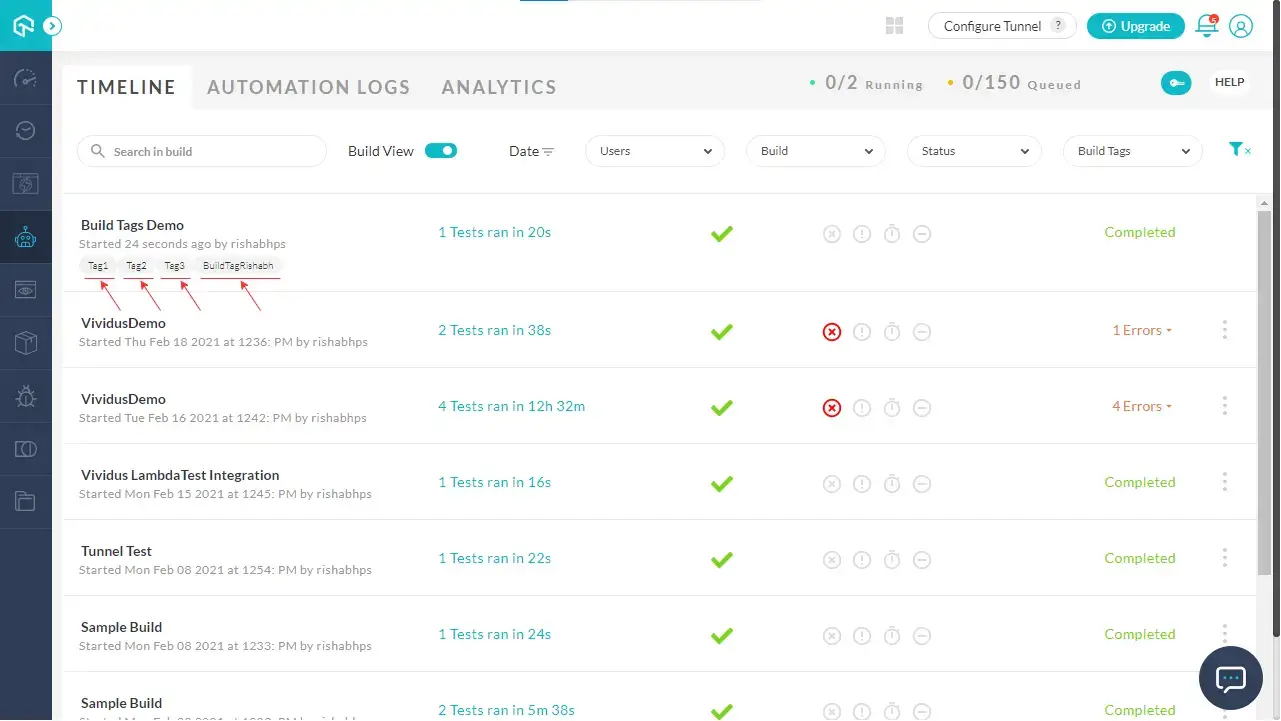This screenshot has width=1281, height=721.
Task: Click the access key icon beside HELP
Action: click(1176, 83)
